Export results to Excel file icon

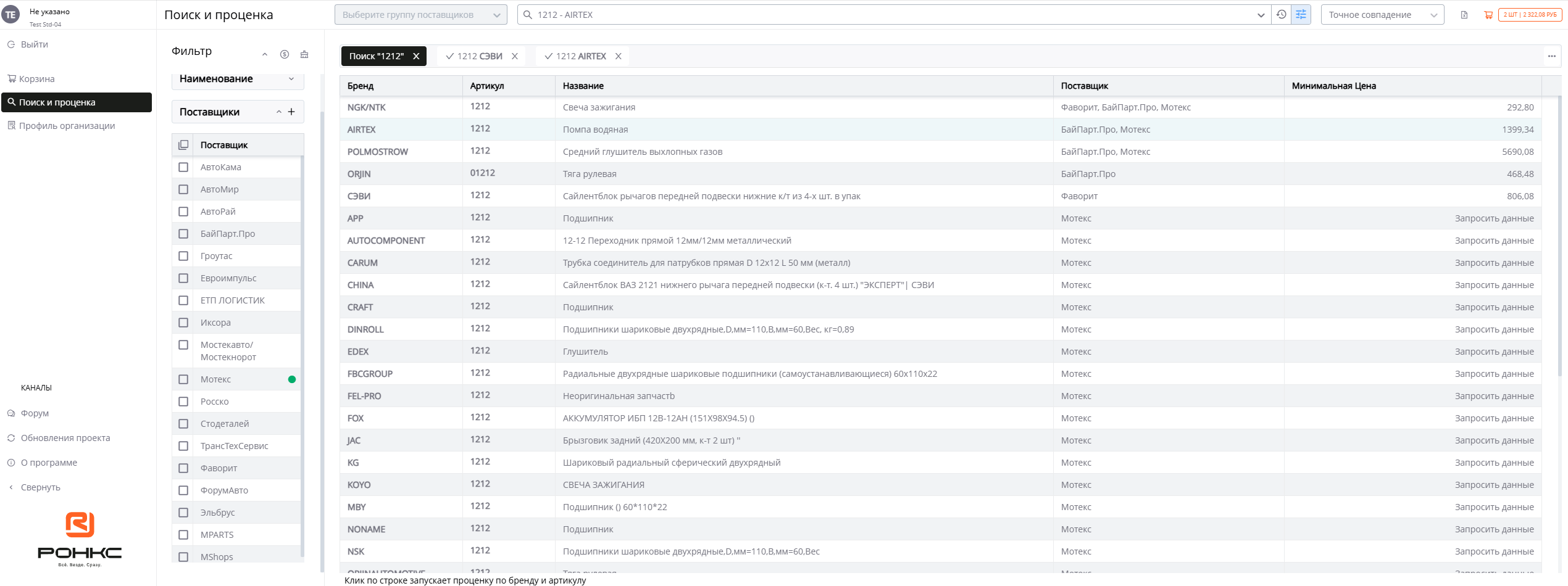point(1464,15)
